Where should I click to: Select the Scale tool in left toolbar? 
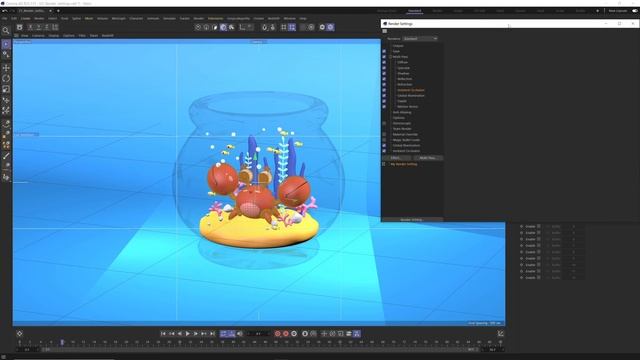pos(6,89)
